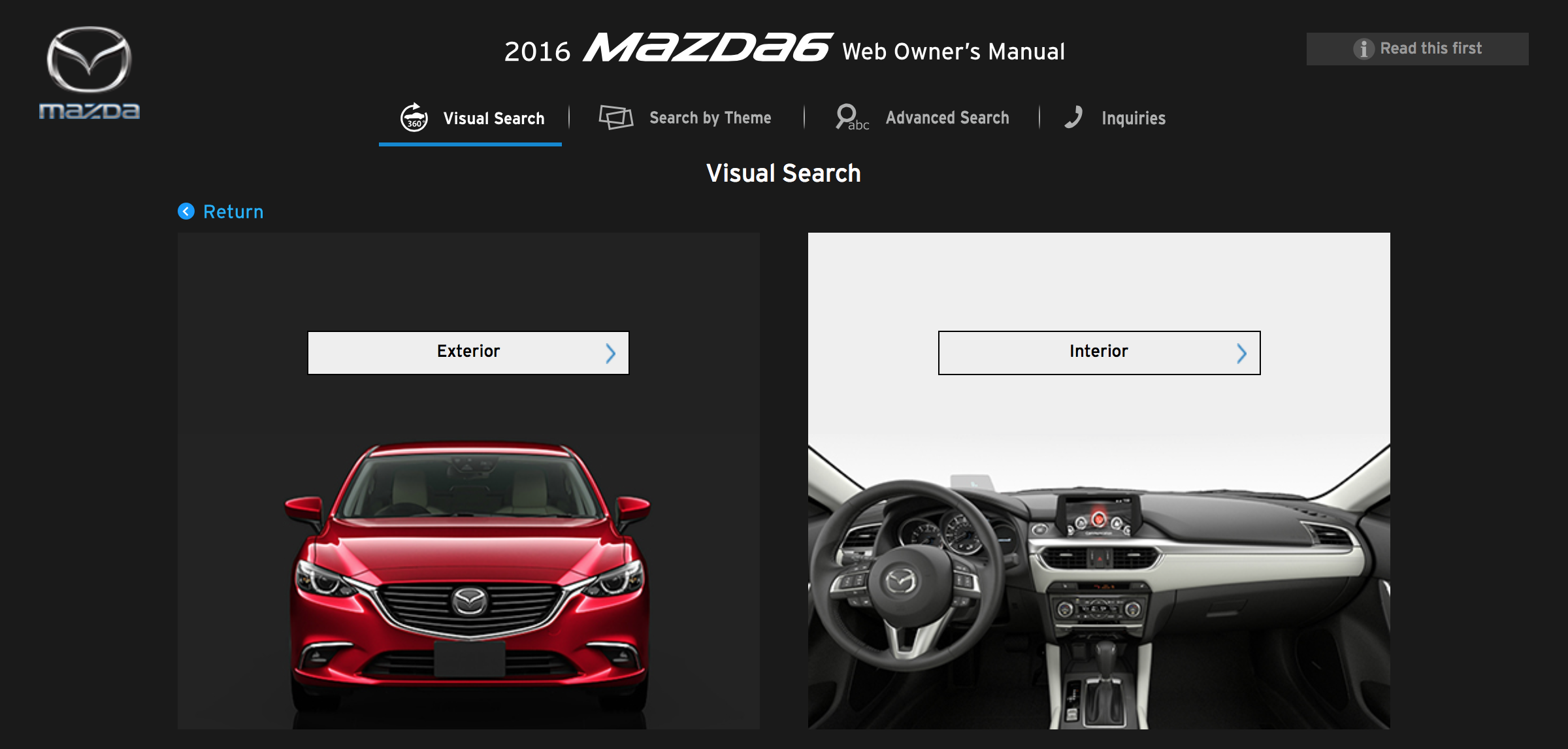Viewport: 1568px width, 749px height.
Task: Click the chevron on the Interior button
Action: pyautogui.click(x=1241, y=353)
